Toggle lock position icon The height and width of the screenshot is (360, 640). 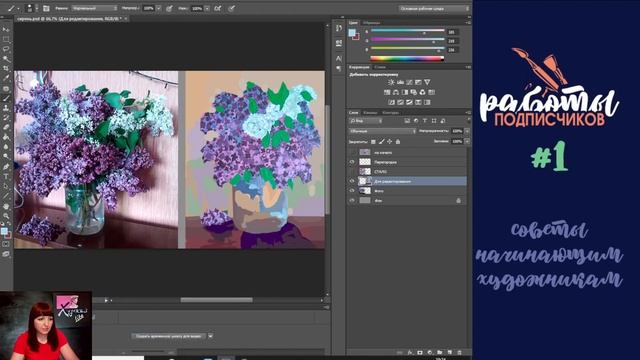point(390,142)
